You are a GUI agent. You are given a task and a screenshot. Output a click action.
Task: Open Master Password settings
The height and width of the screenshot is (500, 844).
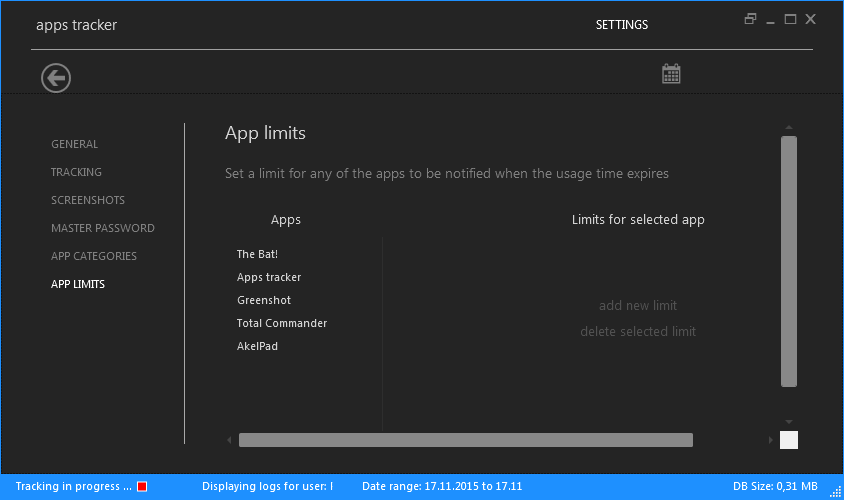[103, 228]
